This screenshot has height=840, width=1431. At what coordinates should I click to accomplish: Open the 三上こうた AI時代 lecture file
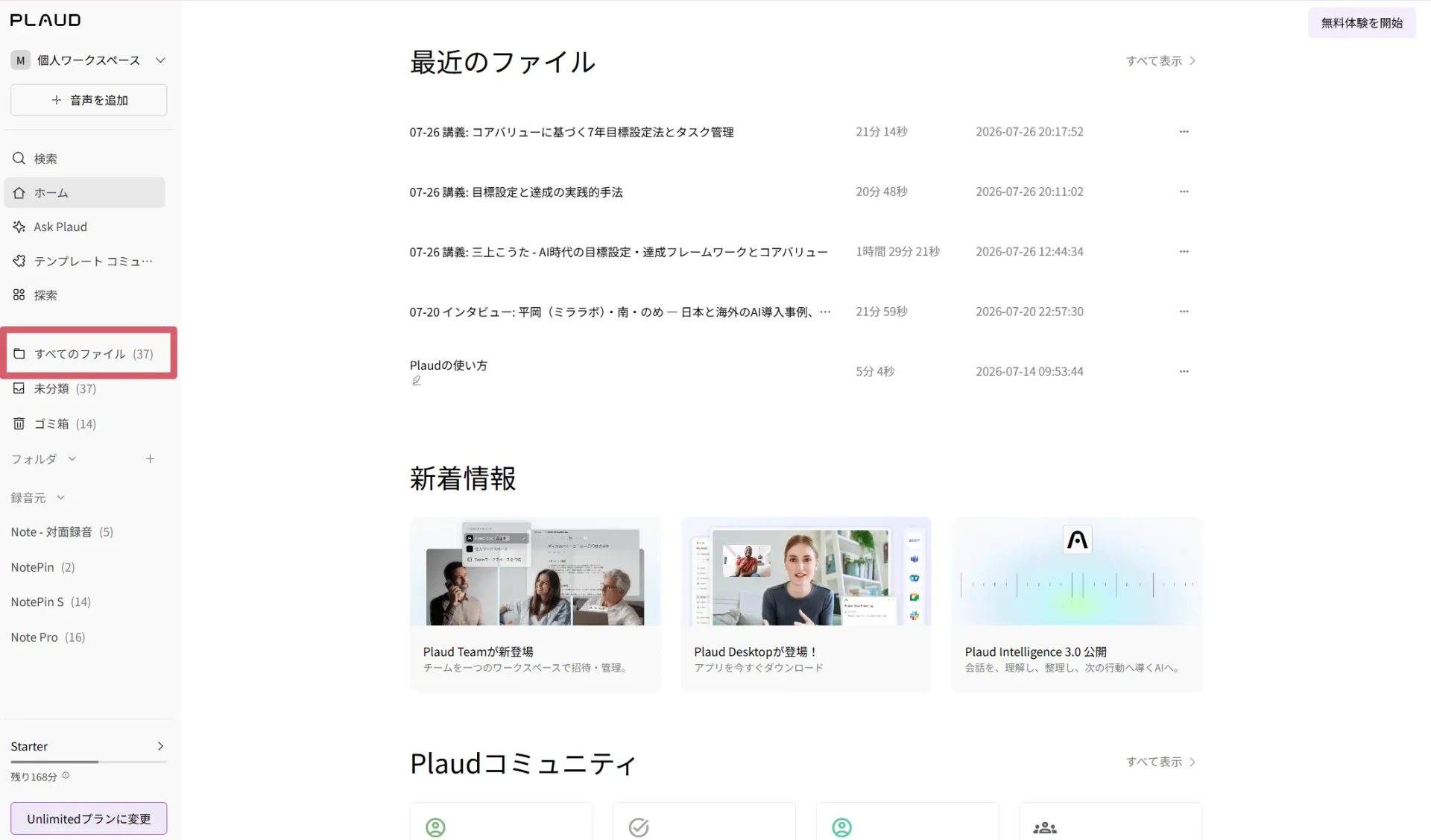click(x=619, y=252)
